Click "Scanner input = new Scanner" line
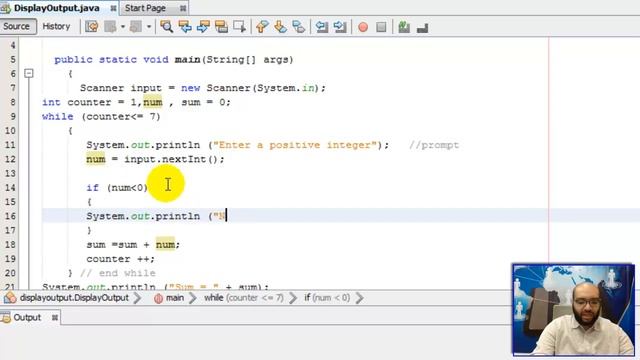 [202, 88]
